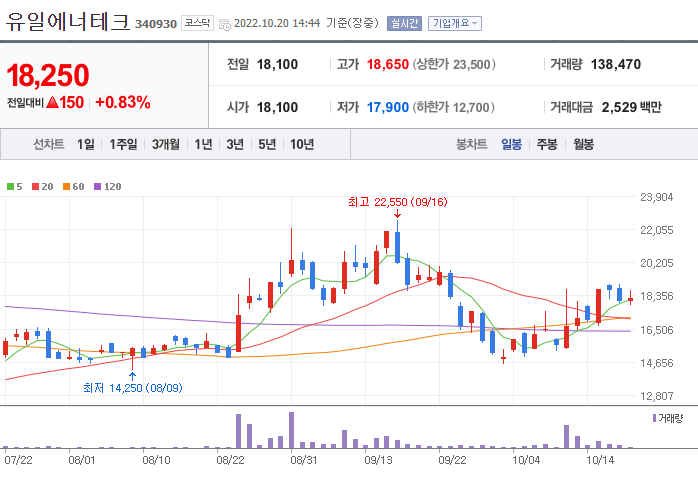Click the stock name 유일에너테크

(68, 21)
